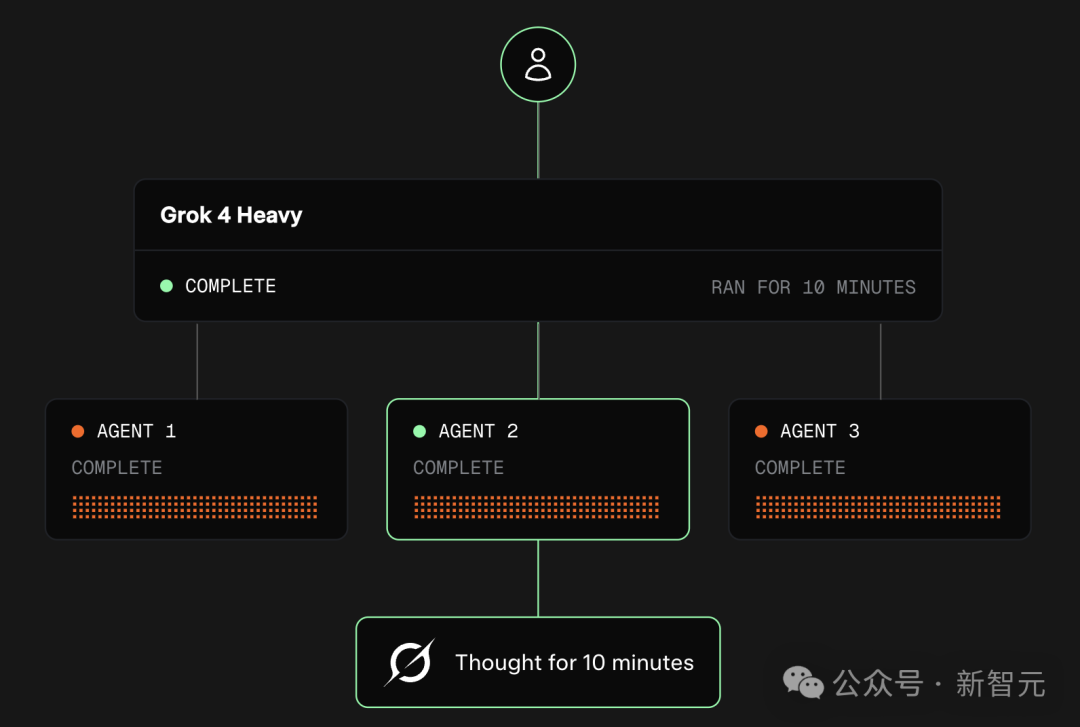Click the Grok logo icon
The width and height of the screenshot is (1080, 727).
point(410,662)
